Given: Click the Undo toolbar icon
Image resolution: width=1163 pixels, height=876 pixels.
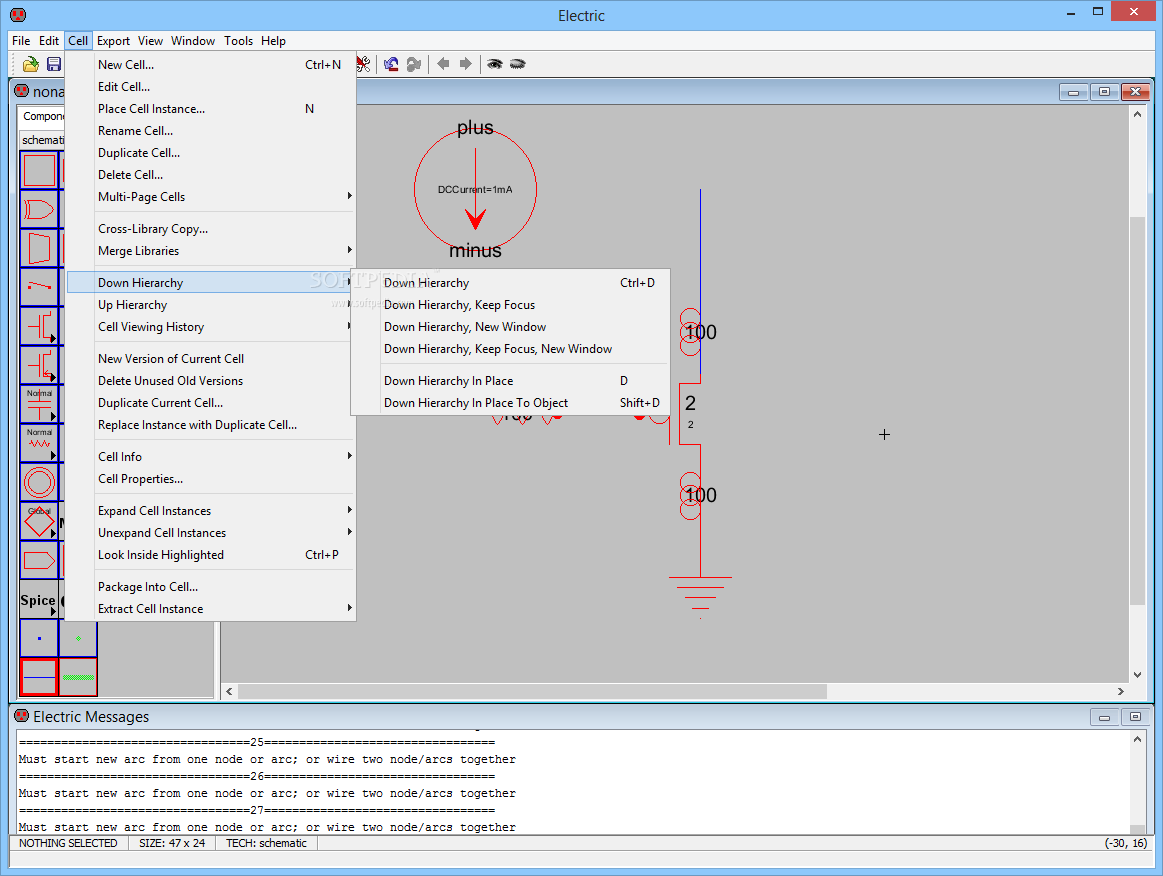Looking at the screenshot, I should (391, 65).
